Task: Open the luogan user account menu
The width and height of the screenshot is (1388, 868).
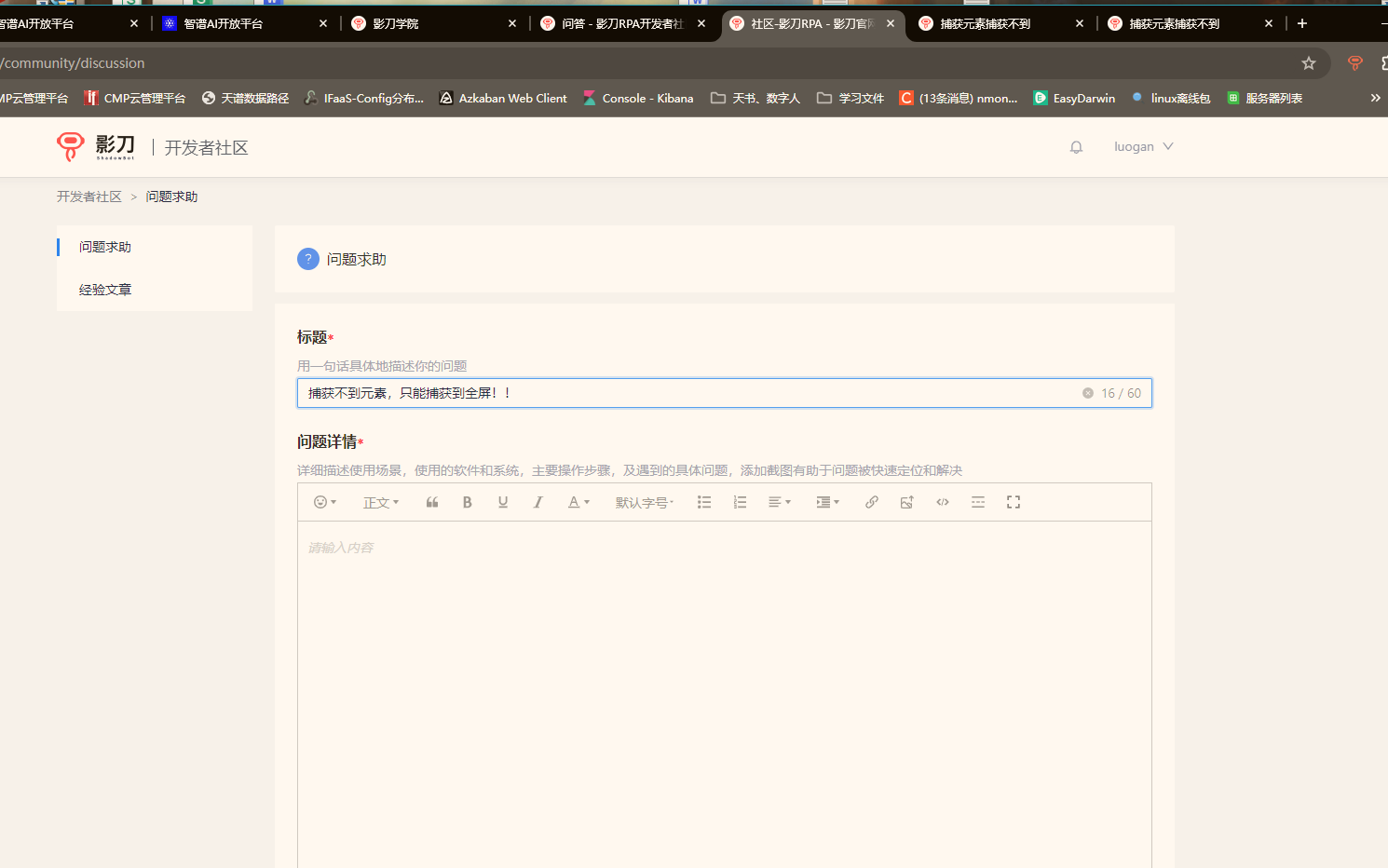Action: [1143, 147]
